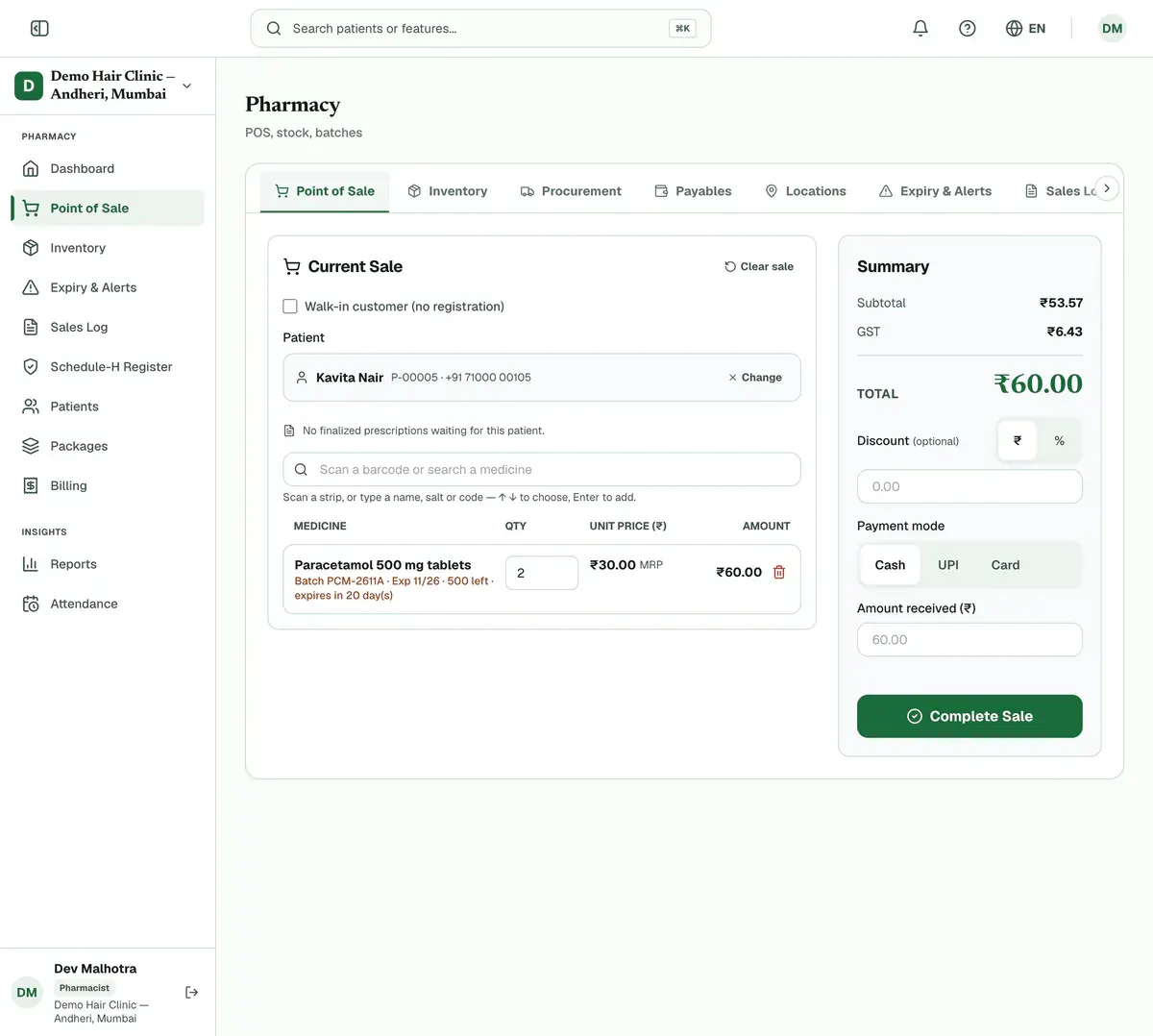Open the Point of Sale tab

click(x=325, y=191)
